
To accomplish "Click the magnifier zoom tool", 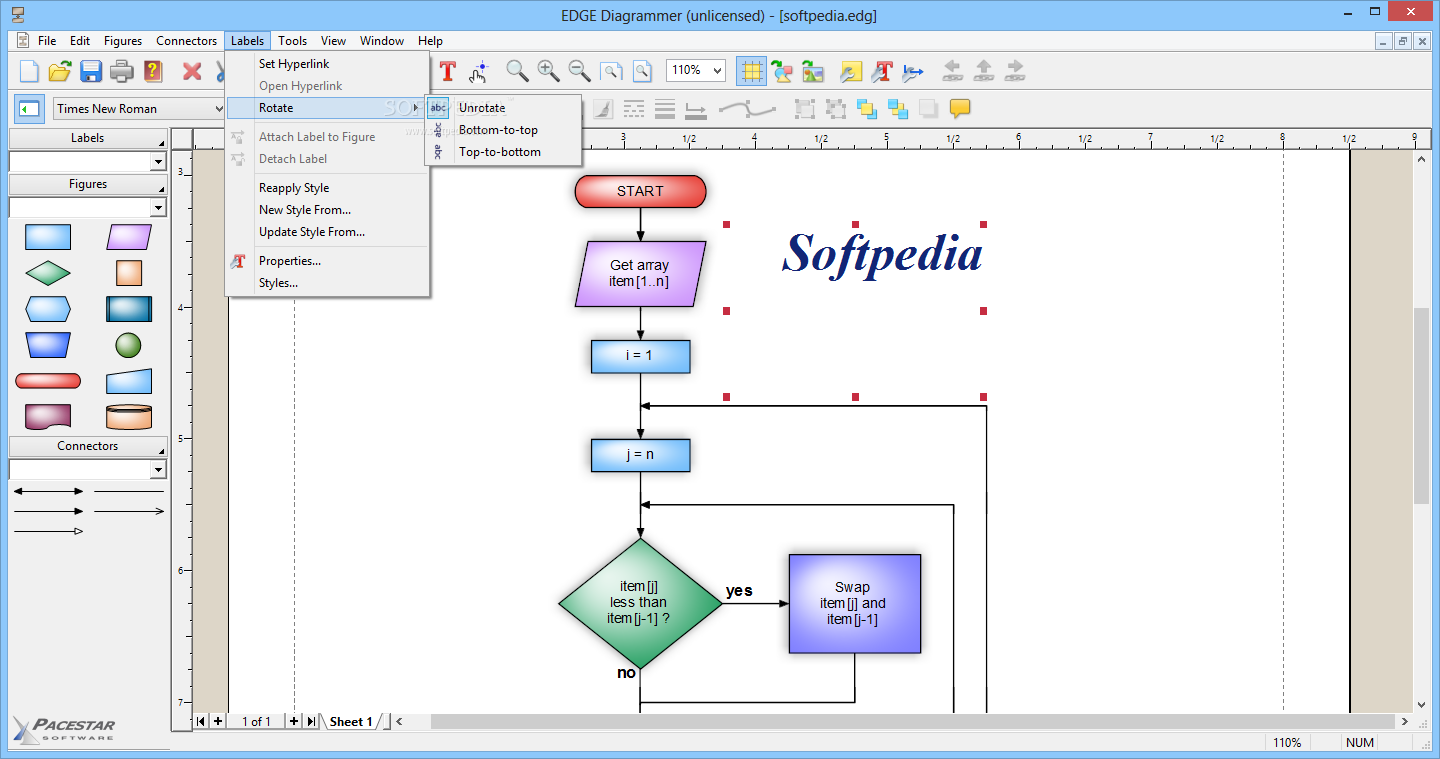I will coord(516,71).
